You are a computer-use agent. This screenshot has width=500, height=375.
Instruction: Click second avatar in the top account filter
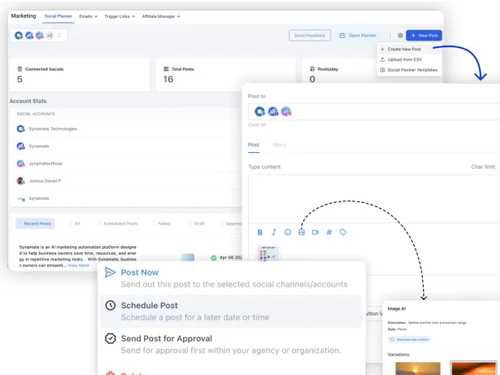[x=29, y=35]
